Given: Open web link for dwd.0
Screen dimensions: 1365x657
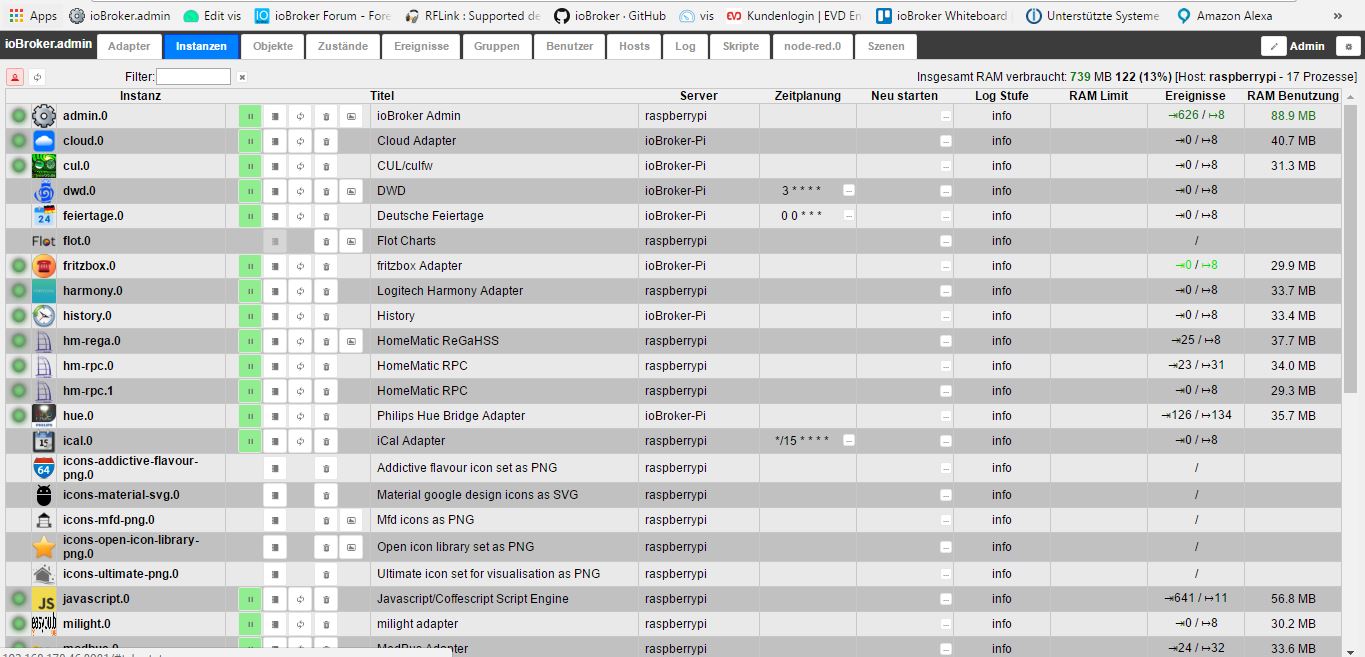Looking at the screenshot, I should click(x=351, y=191).
